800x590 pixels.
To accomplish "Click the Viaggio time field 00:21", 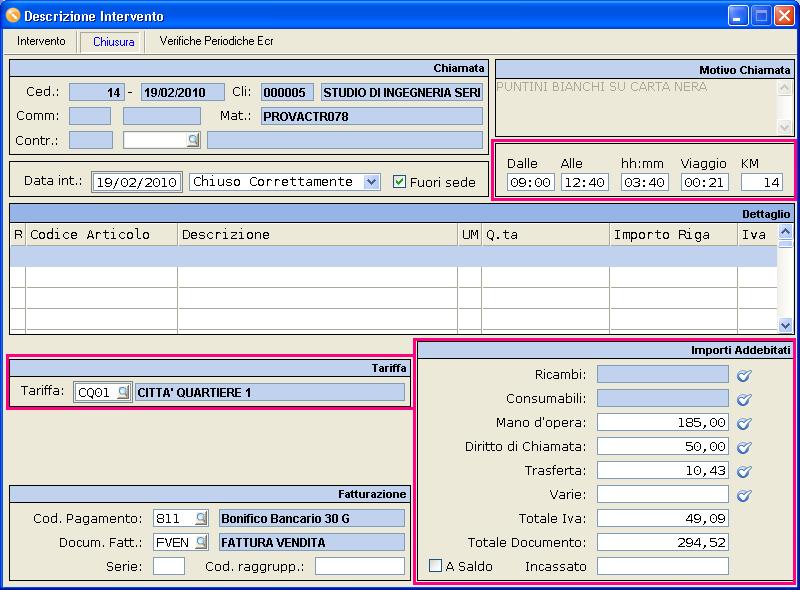I will click(x=705, y=182).
